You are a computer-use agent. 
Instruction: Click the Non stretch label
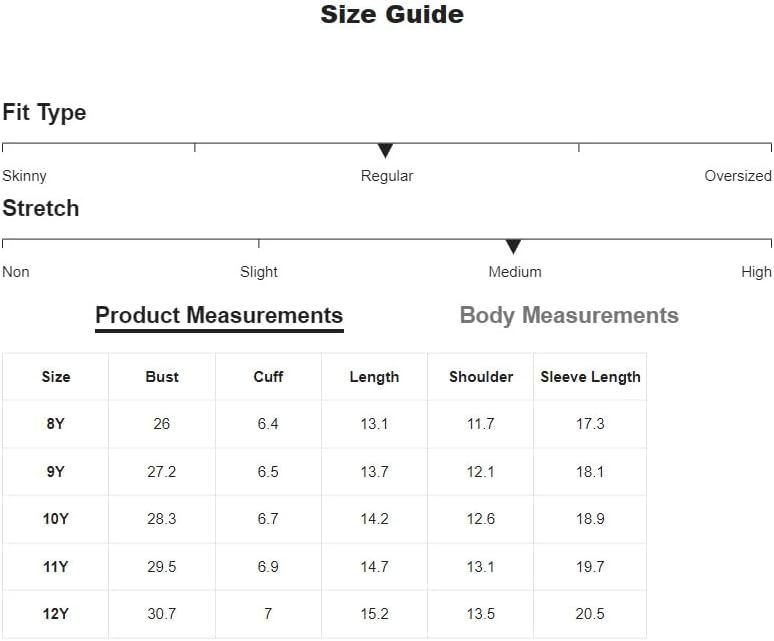(x=16, y=272)
